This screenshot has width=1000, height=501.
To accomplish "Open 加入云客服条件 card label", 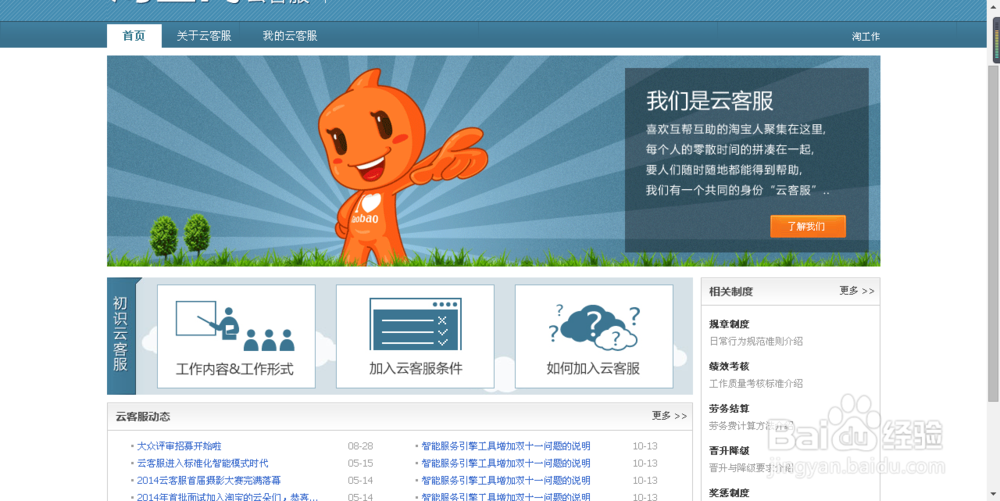I will (415, 368).
